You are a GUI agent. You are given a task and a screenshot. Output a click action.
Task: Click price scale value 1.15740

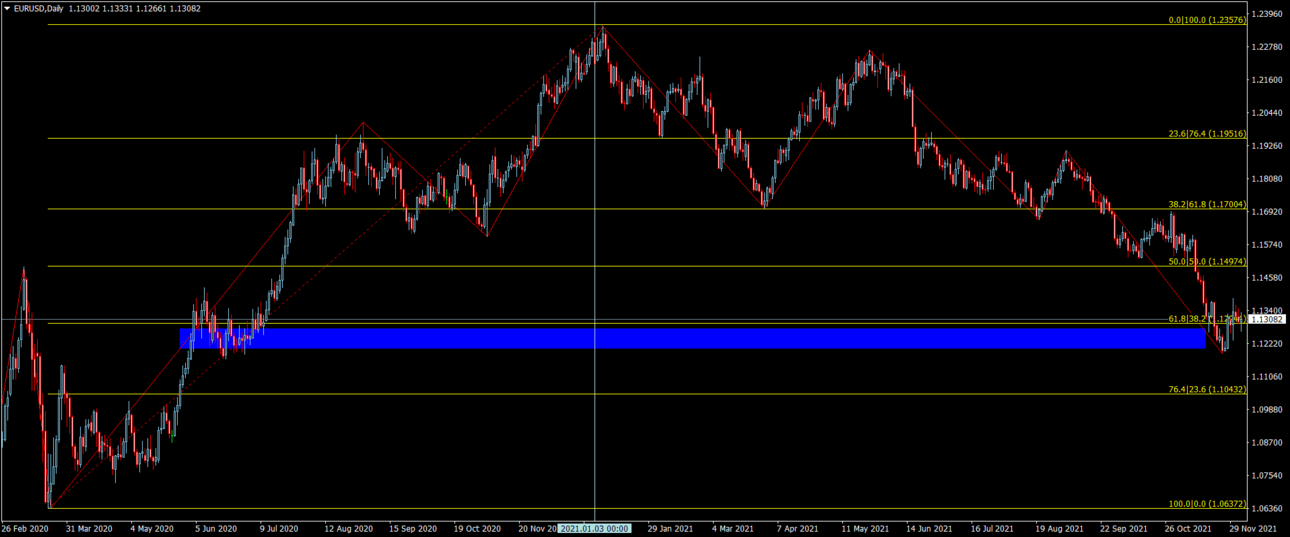point(1268,245)
